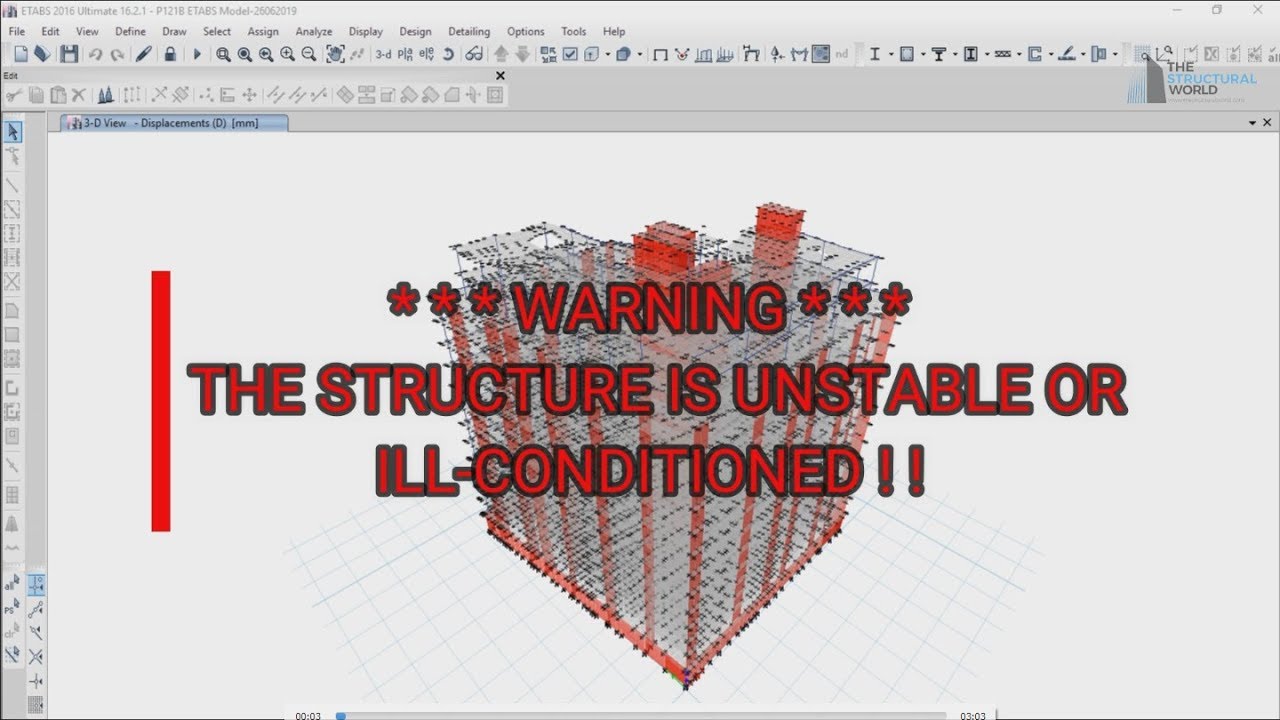Image resolution: width=1280 pixels, height=720 pixels.
Task: Open the slab design dropdown arrow
Action: coord(1083,54)
